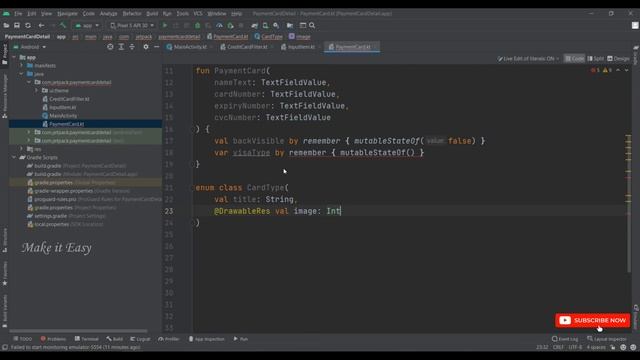Click the Make Project hammer icon
The width and height of the screenshot is (640, 360).
click(x=63, y=25)
